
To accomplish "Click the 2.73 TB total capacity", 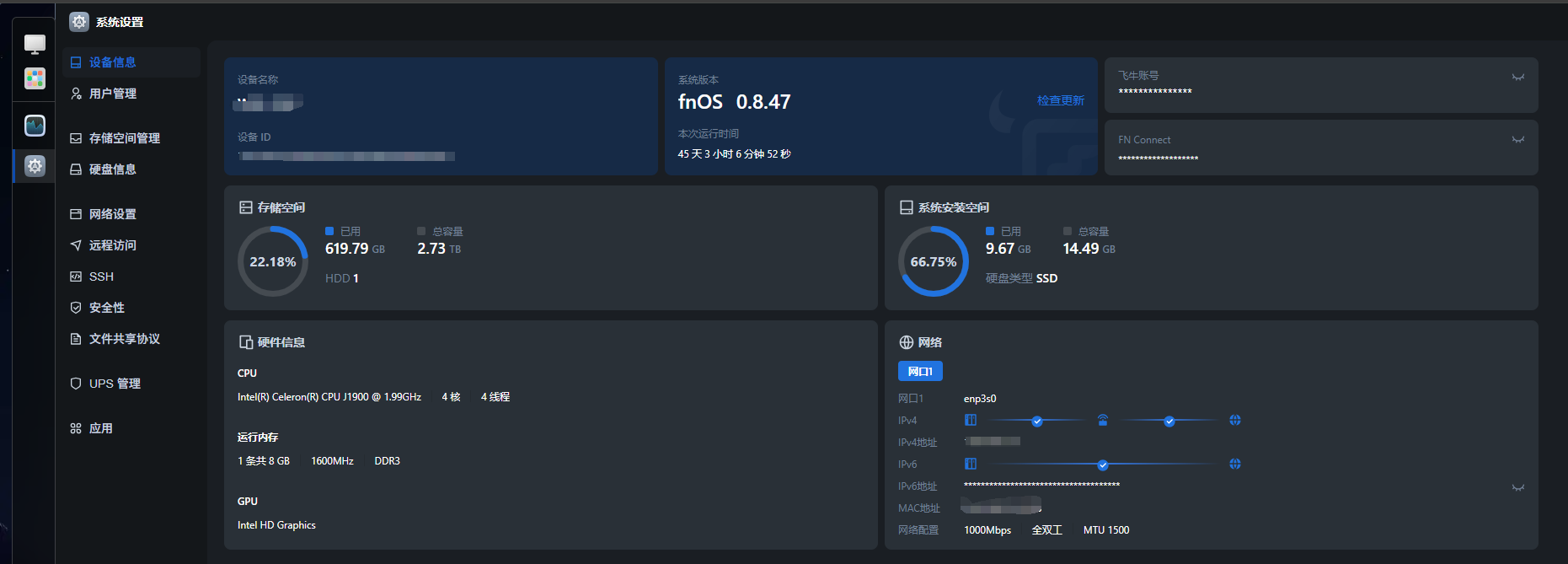I will pos(439,249).
